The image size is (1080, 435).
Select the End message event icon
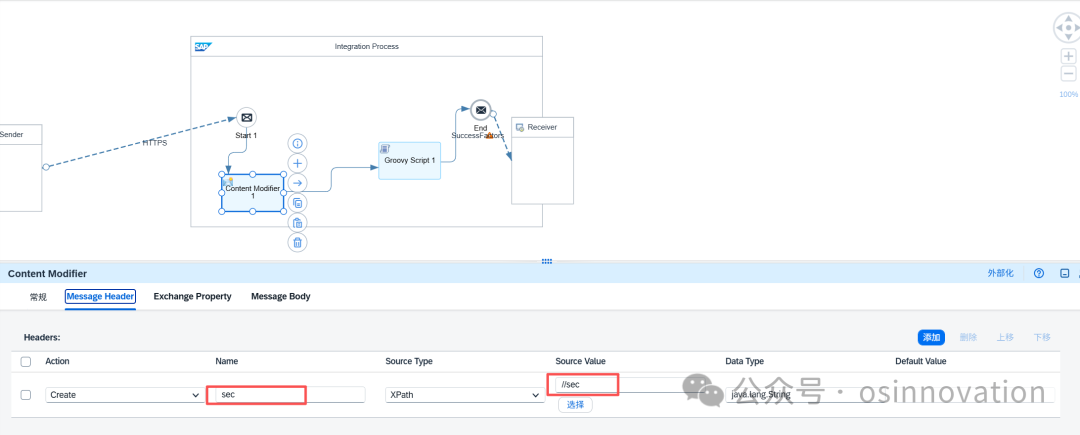481,110
